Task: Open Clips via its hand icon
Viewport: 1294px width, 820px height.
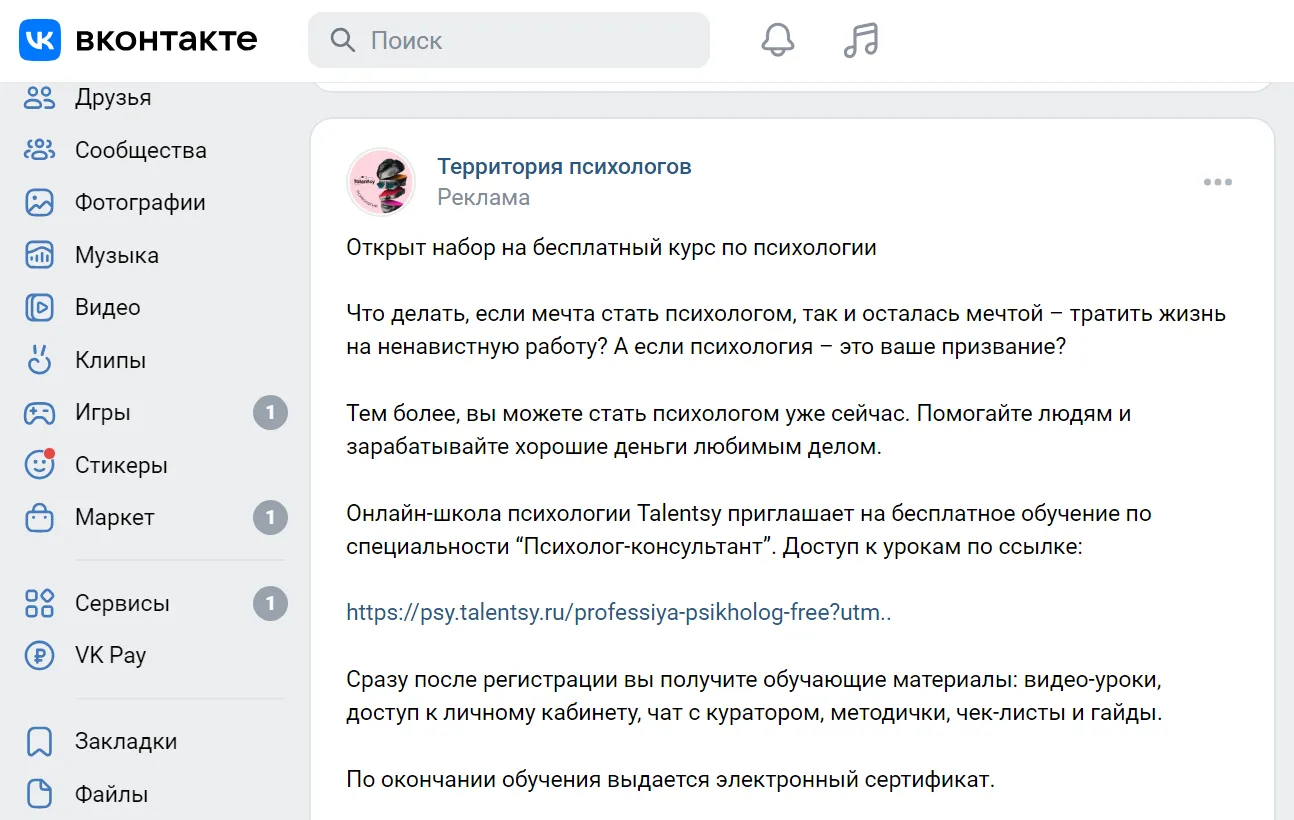Action: coord(40,360)
